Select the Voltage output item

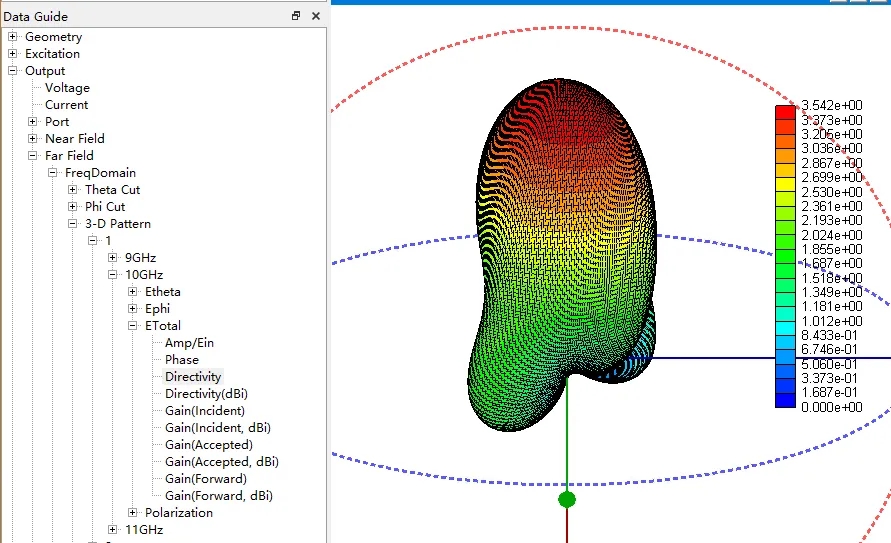coord(67,87)
